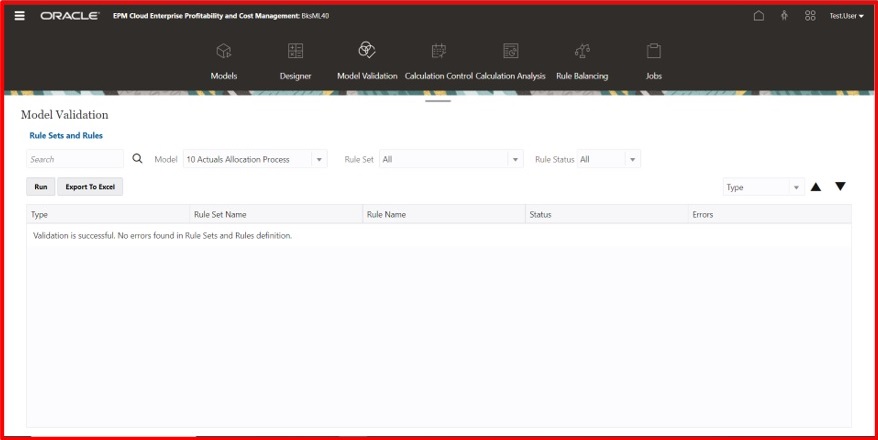Click the 'Validation is successful' message text

[x=162, y=236]
